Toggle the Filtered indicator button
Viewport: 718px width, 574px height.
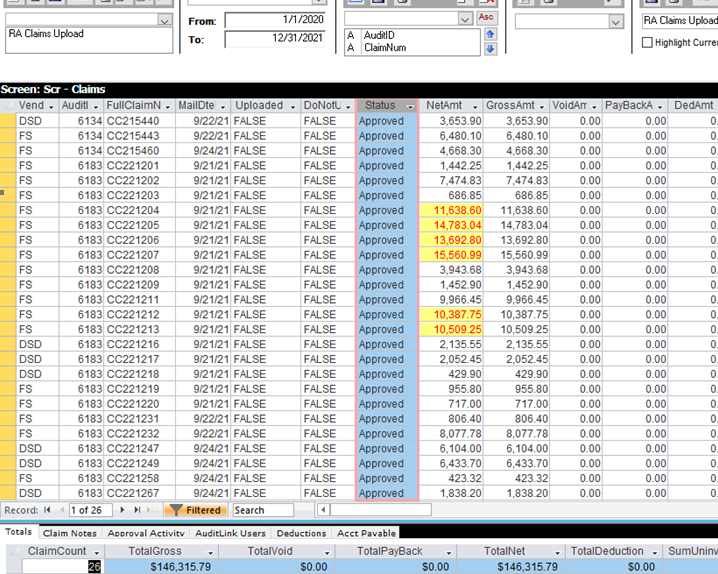click(x=196, y=510)
